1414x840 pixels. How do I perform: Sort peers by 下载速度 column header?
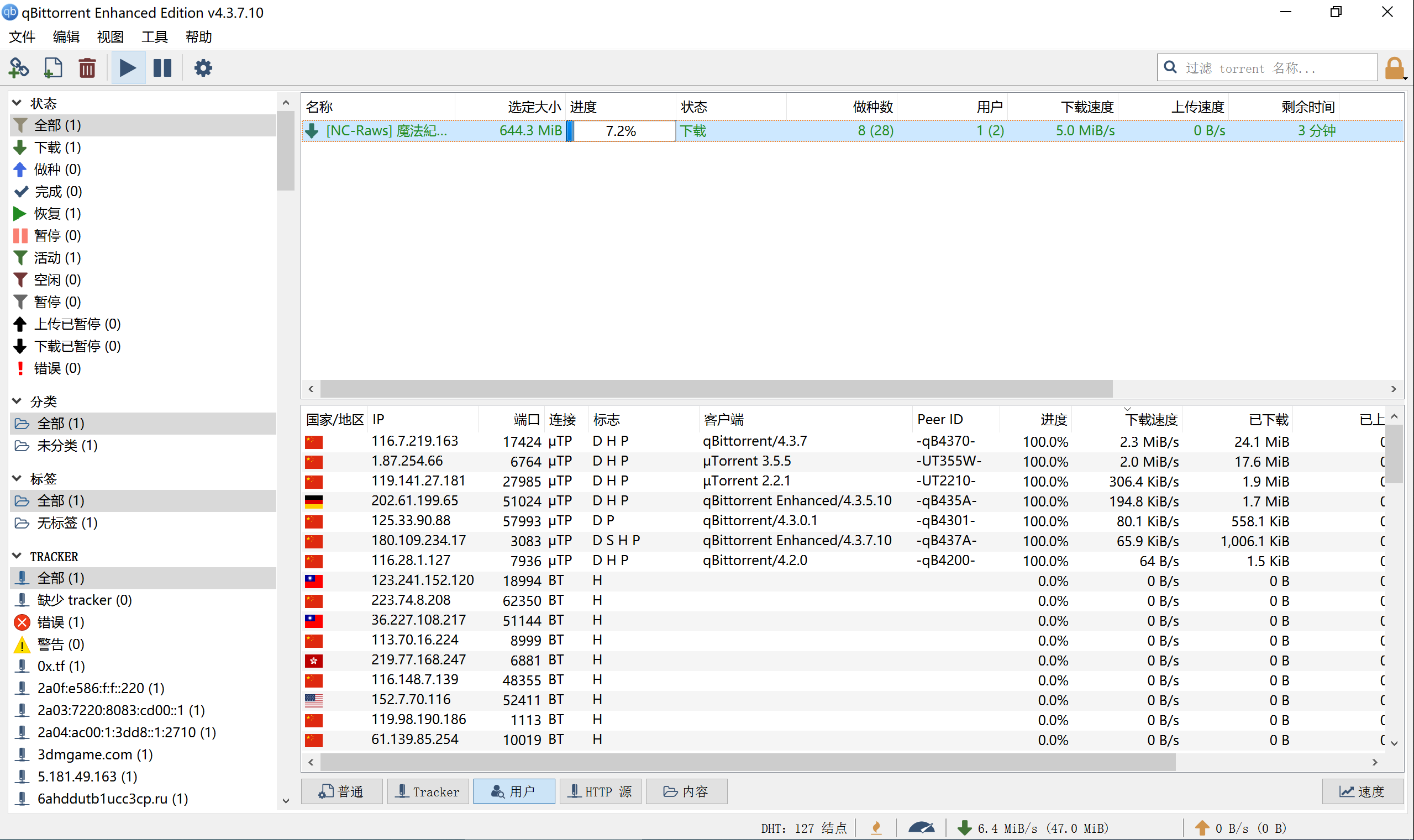1150,419
